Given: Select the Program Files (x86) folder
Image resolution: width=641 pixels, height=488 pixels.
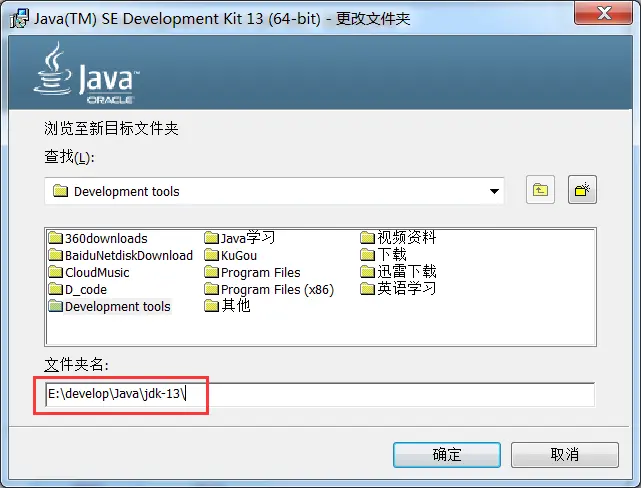Looking at the screenshot, I should pos(269,289).
